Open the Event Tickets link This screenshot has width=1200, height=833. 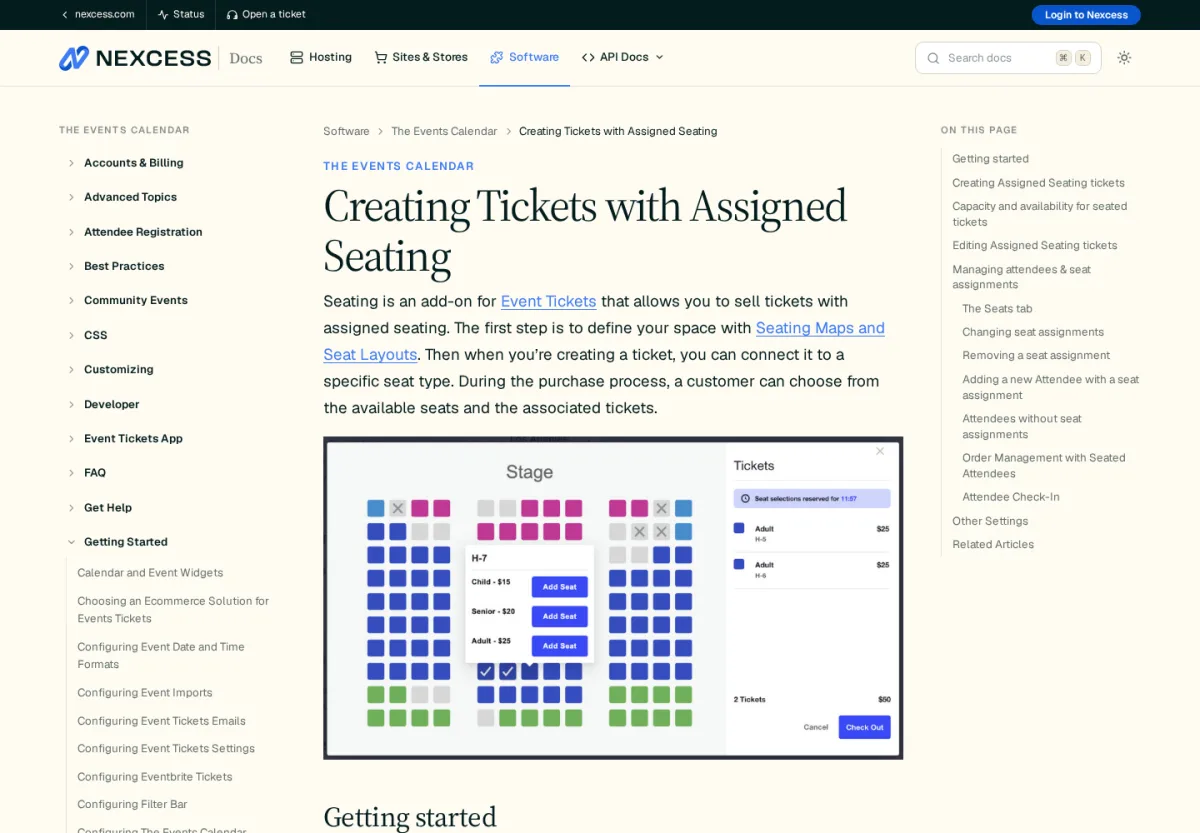tap(548, 301)
